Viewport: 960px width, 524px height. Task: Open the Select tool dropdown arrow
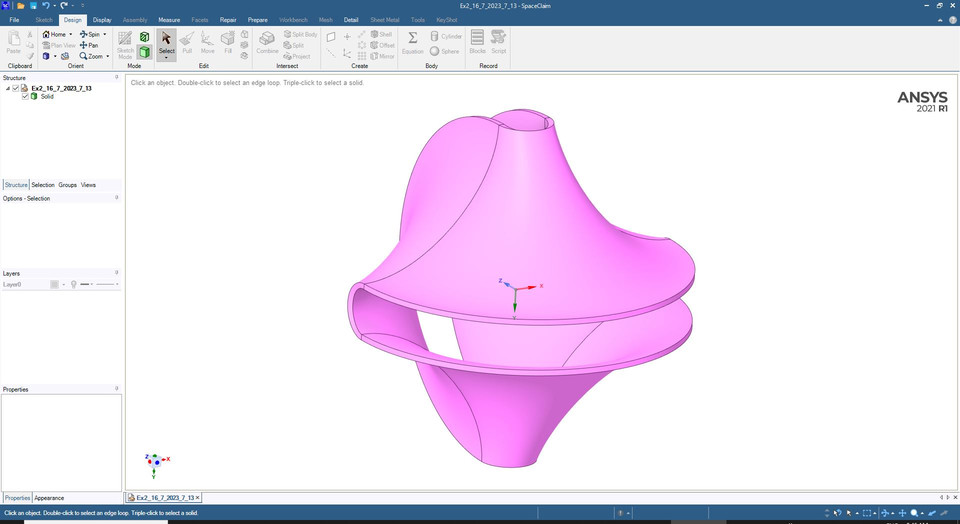pos(167,58)
